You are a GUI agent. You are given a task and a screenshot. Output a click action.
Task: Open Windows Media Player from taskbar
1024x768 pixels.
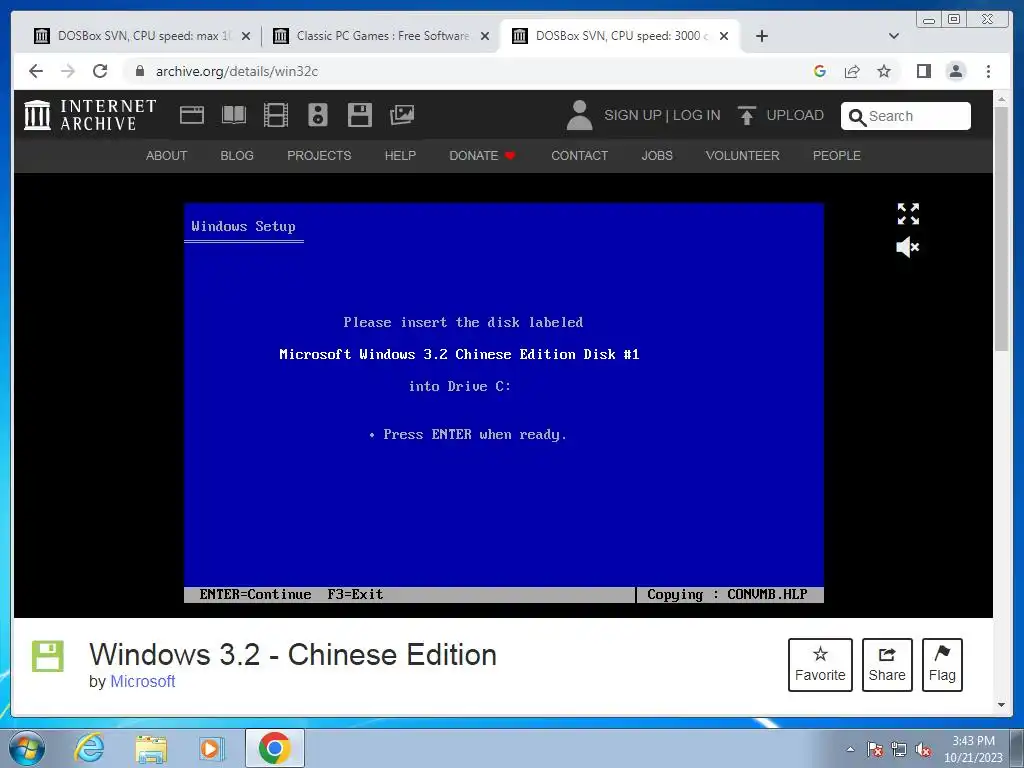pyautogui.click(x=211, y=748)
